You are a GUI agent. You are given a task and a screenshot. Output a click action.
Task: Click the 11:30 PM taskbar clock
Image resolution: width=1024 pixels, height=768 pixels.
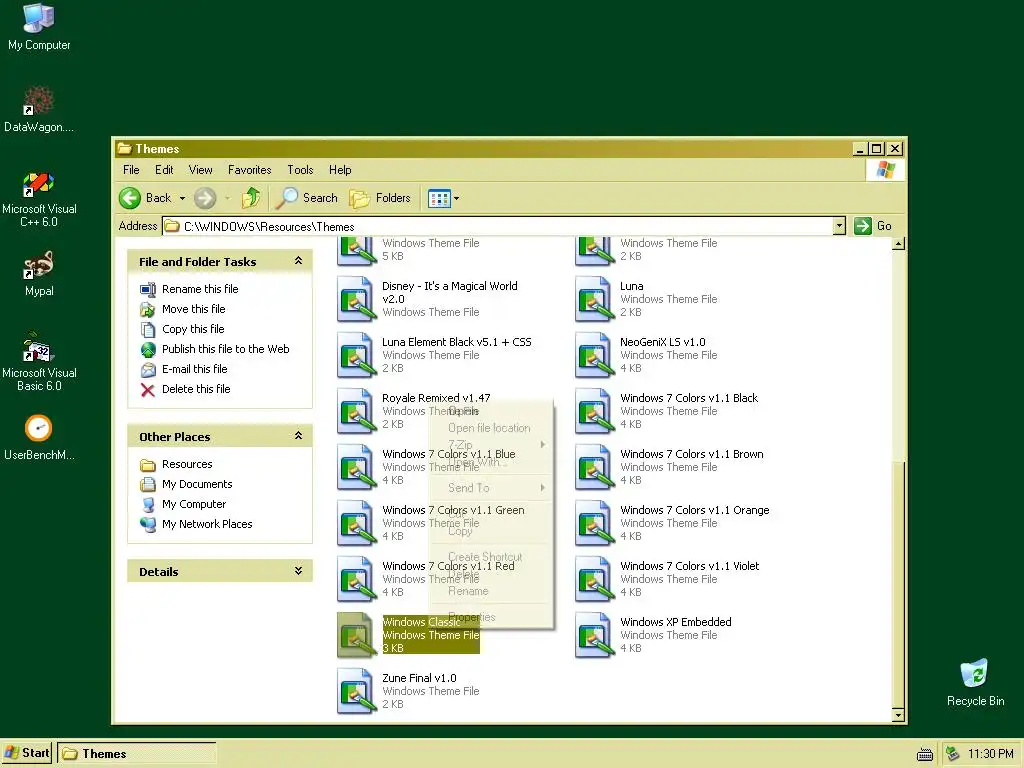tap(991, 754)
